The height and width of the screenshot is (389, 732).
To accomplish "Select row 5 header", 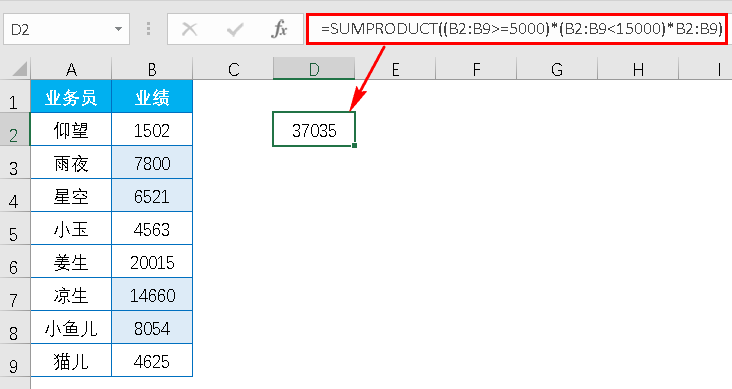I will 14,229.
